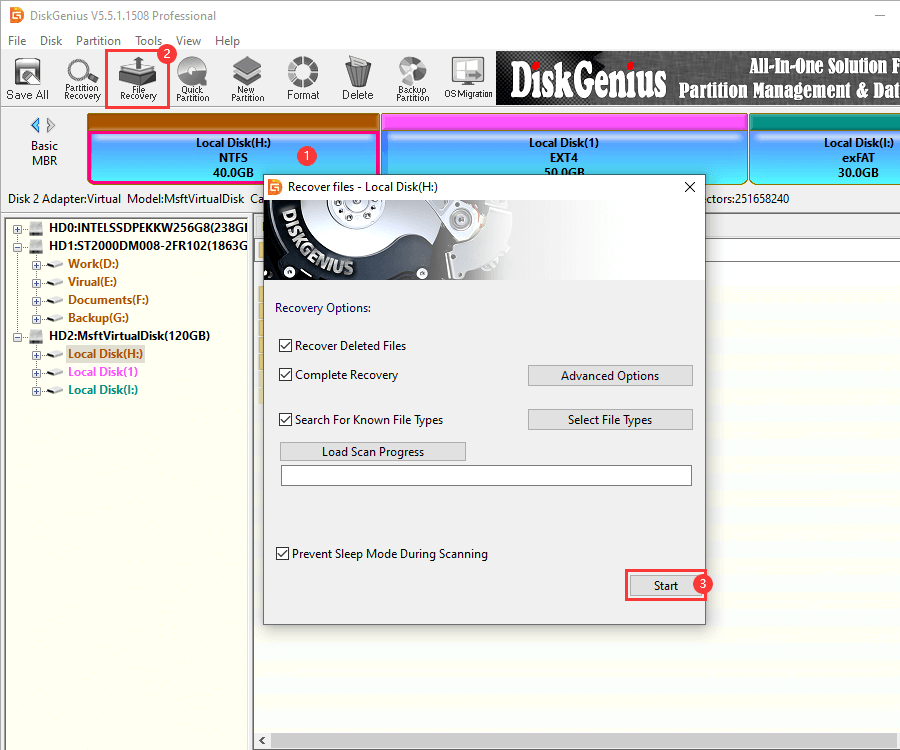
Task: Open the Backup Partition tool
Action: 413,79
